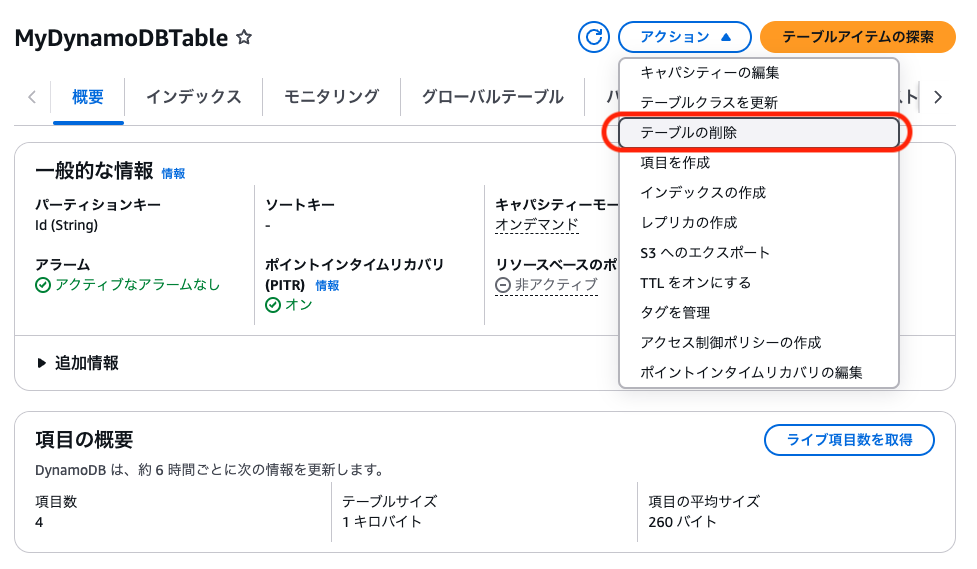Viewport: 977px width, 569px height.
Task: Select S3 へのエクスポート menu option
Action: click(x=705, y=252)
